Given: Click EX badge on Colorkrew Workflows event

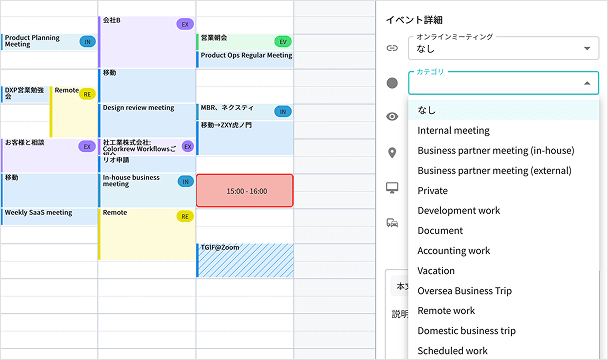Looking at the screenshot, I should click(188, 146).
